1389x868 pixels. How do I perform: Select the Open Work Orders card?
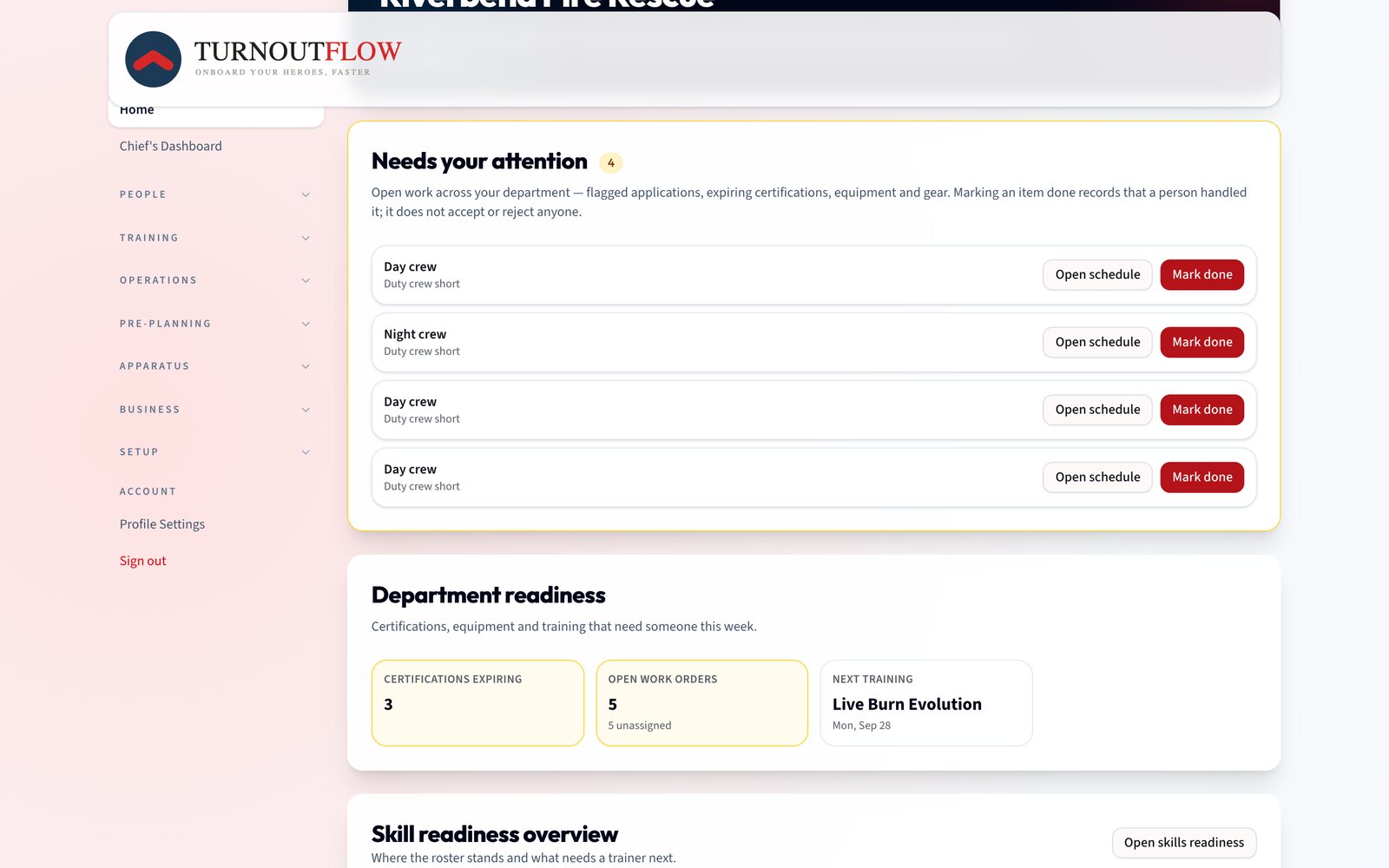coord(702,703)
